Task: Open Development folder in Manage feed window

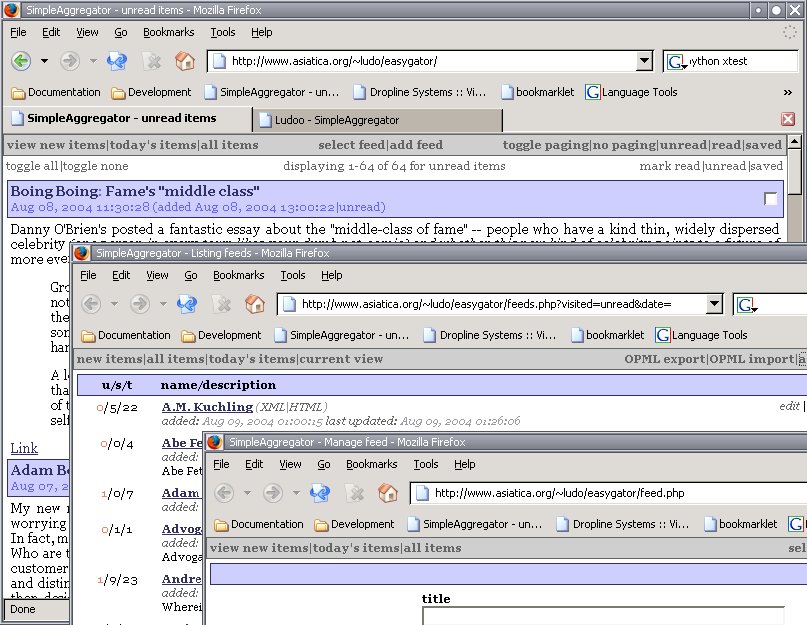Action: pos(354,525)
